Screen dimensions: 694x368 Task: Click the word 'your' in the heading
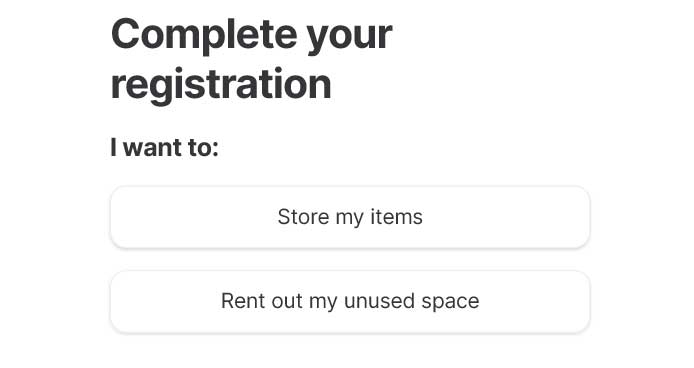[350, 38]
